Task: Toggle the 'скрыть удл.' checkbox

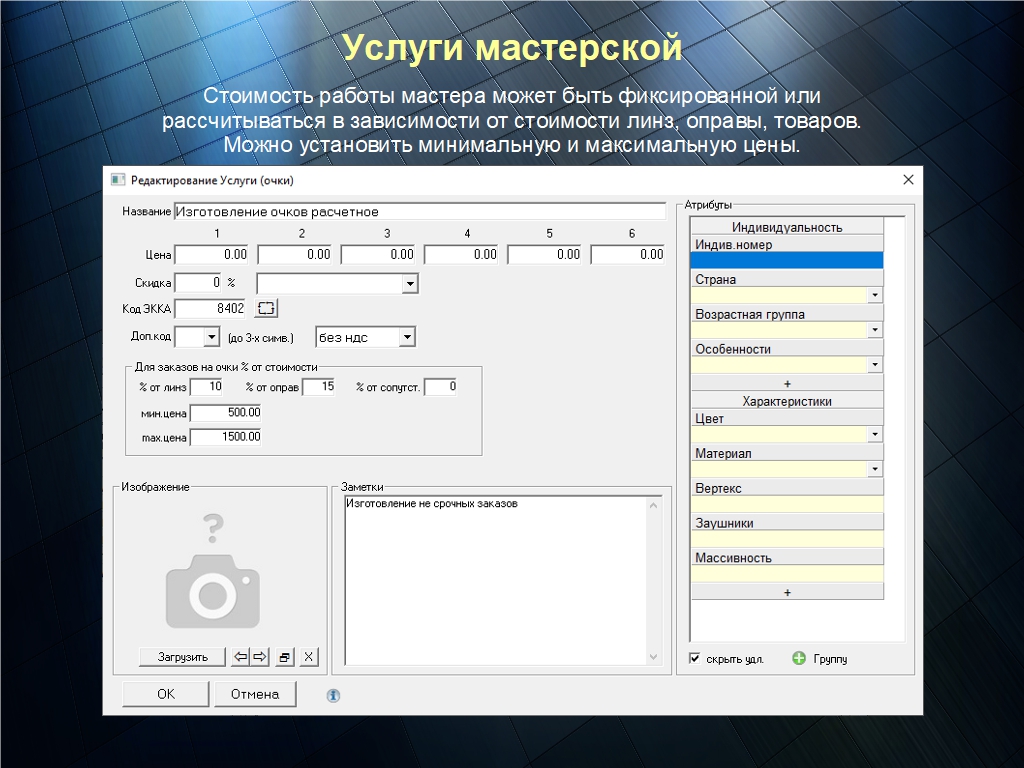Action: (695, 659)
